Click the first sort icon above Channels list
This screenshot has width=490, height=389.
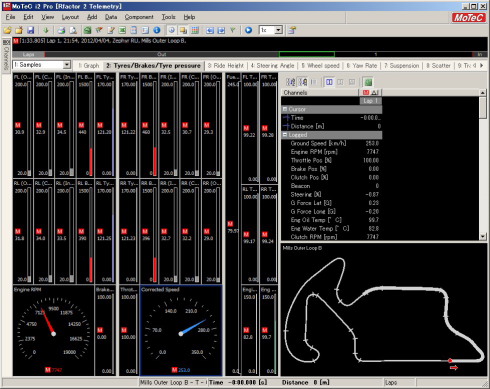point(291,82)
